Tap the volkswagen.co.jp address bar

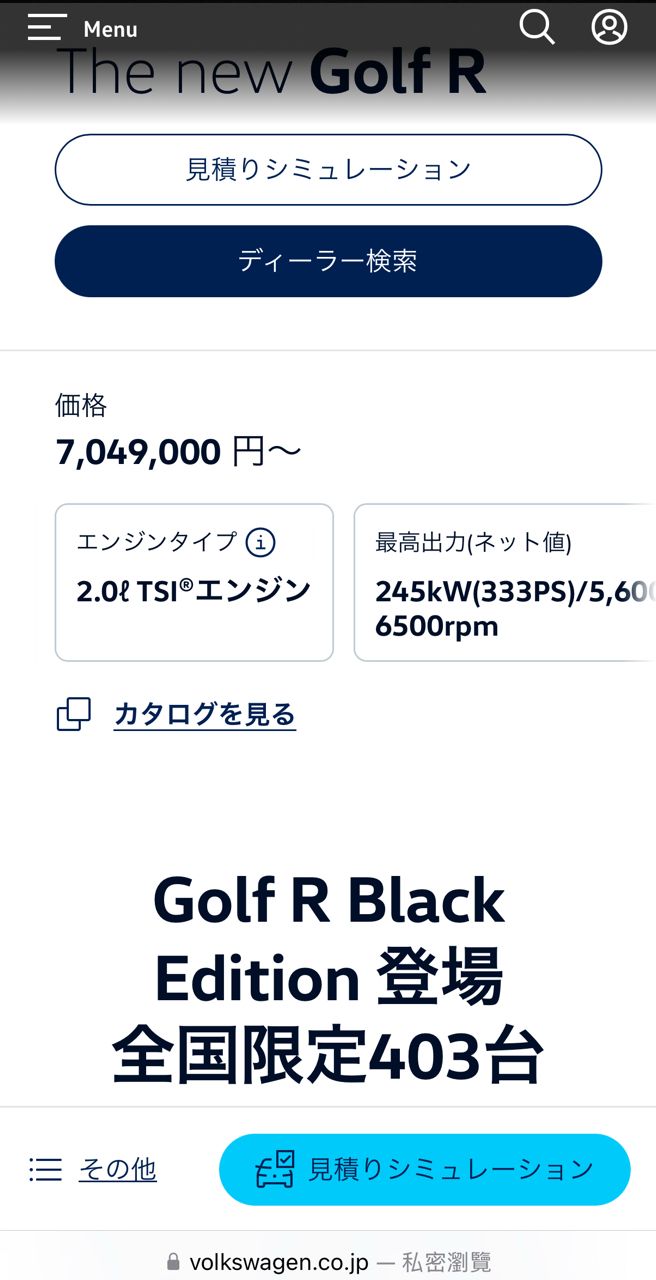coord(329,1262)
